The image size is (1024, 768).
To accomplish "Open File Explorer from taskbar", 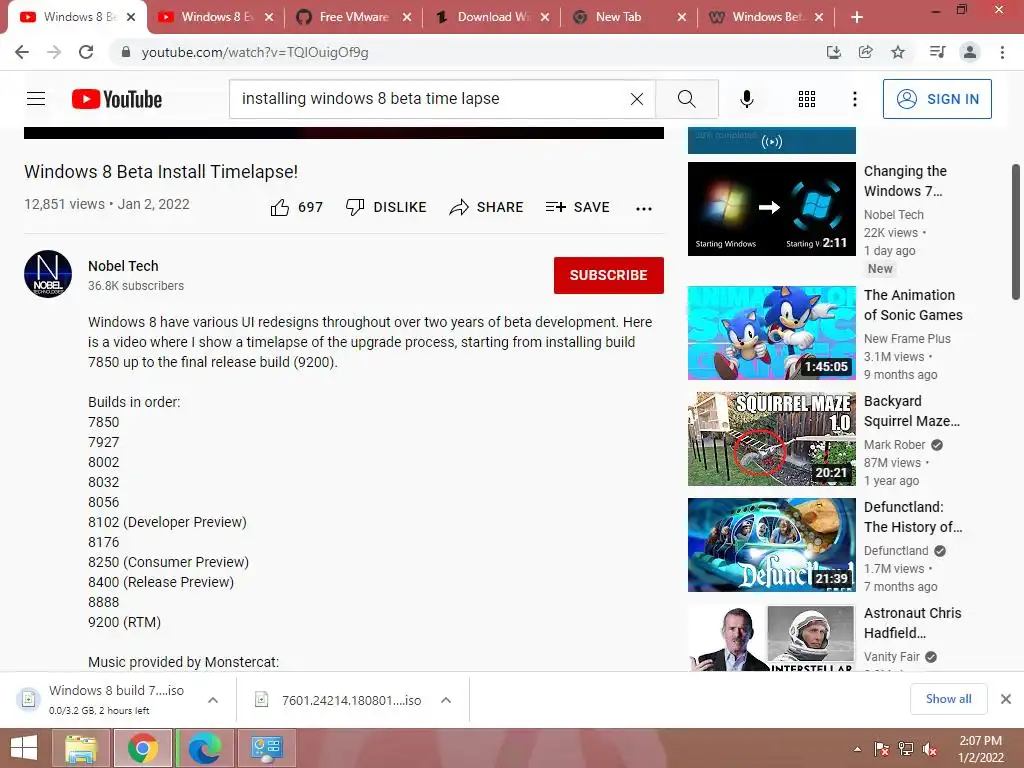I will click(82, 748).
